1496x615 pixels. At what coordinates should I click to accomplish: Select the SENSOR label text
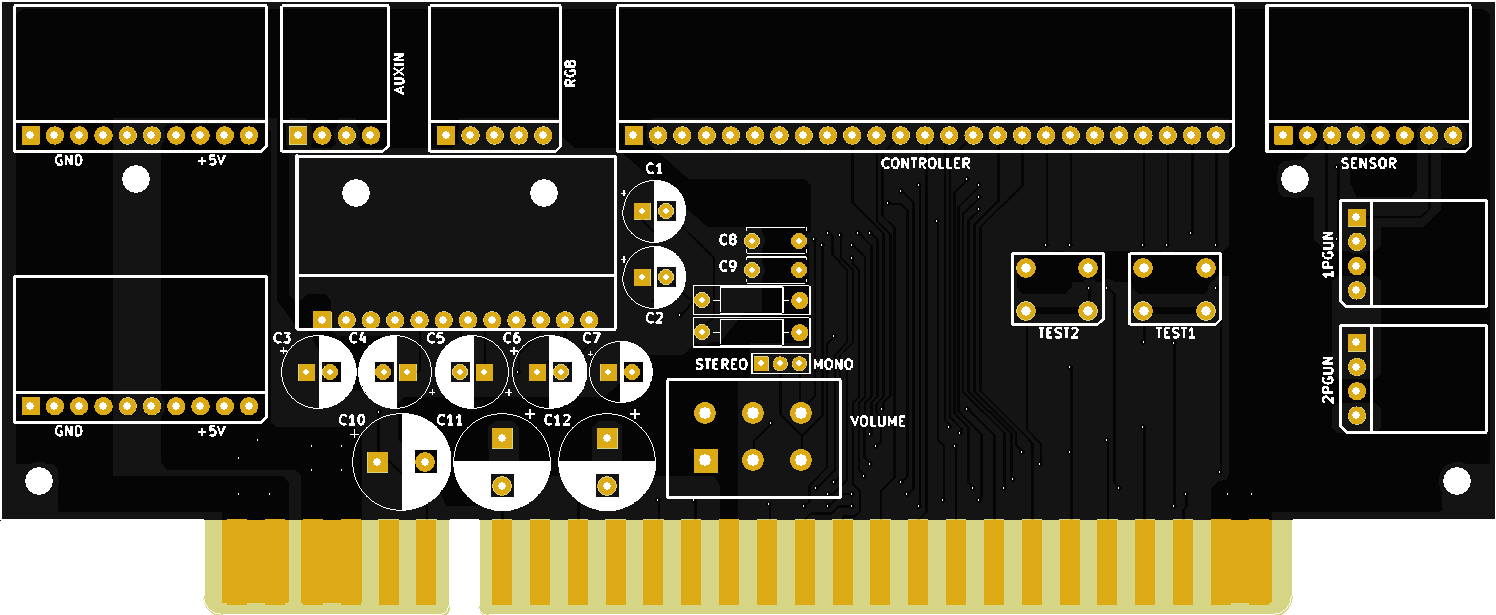click(x=1369, y=163)
